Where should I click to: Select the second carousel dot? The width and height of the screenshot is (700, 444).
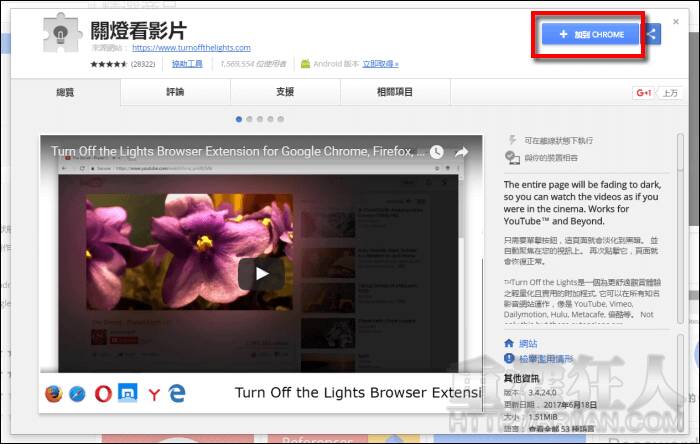pos(250,119)
